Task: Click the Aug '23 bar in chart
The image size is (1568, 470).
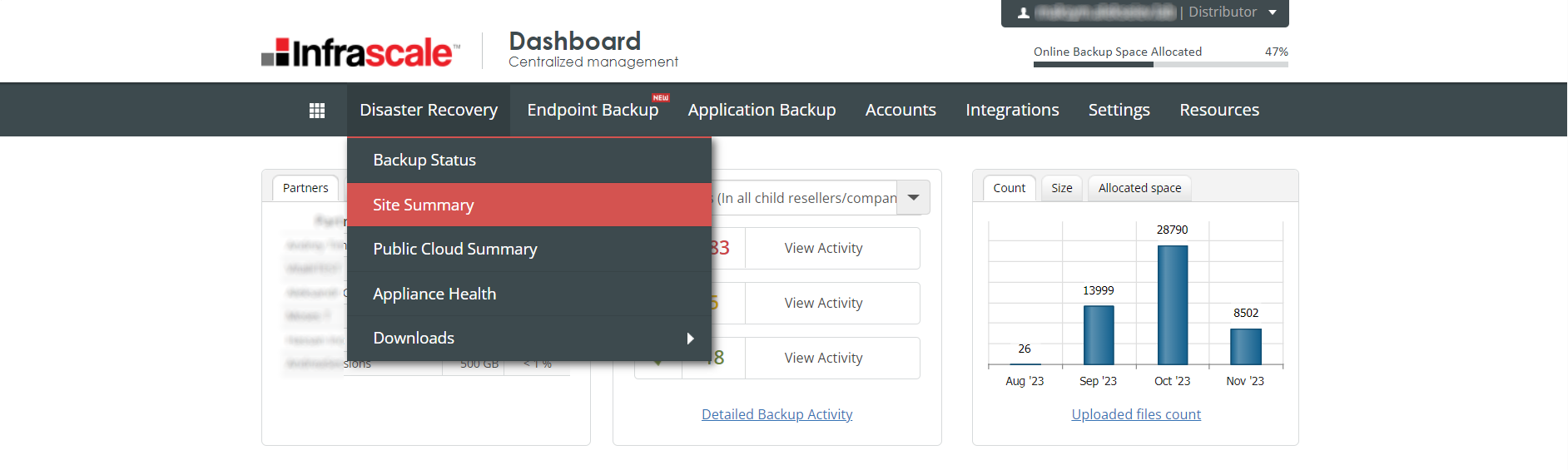Action: 1025,364
